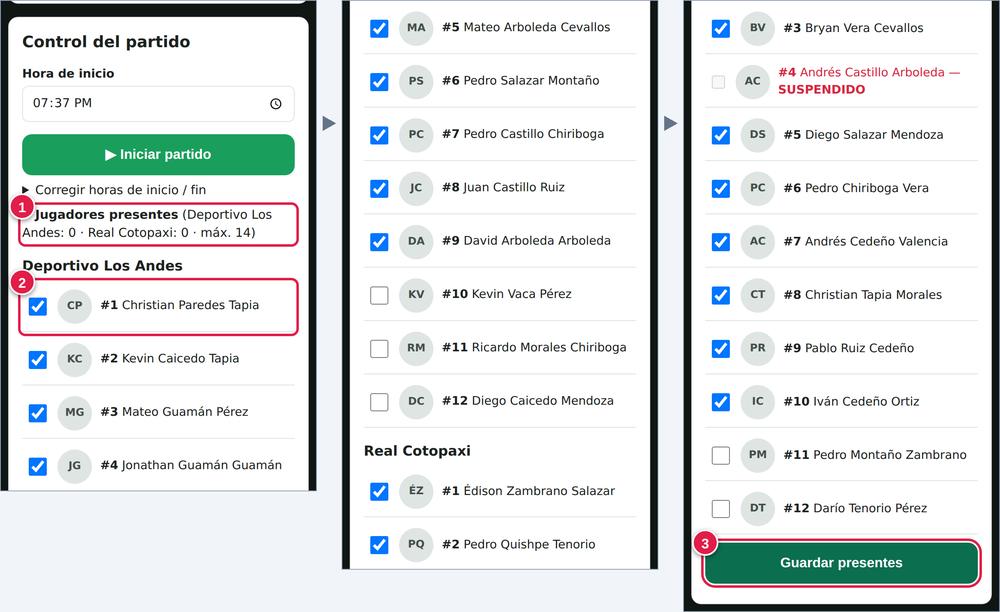This screenshot has height=612, width=1000.
Task: Click the "Deportivo Los Andes" team heading
Action: (x=103, y=266)
